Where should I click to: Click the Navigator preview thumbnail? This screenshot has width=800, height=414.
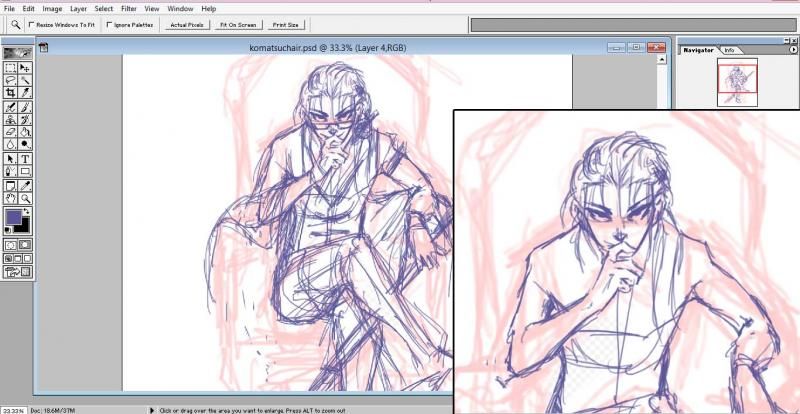(737, 81)
